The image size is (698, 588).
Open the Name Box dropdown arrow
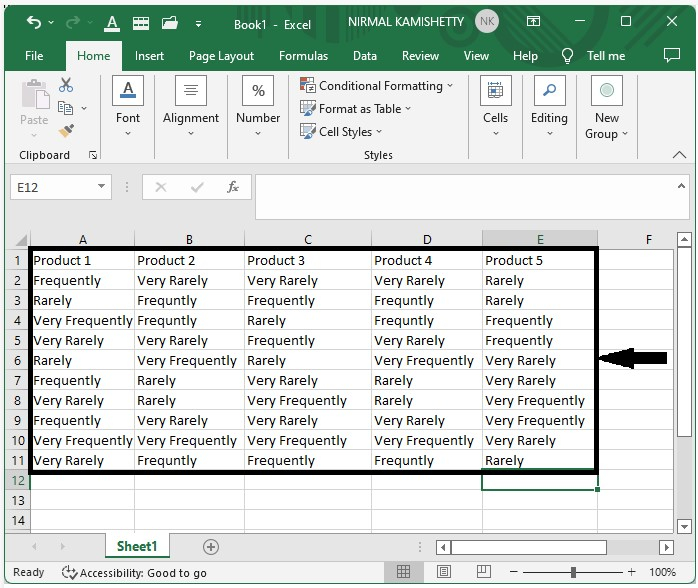point(101,186)
